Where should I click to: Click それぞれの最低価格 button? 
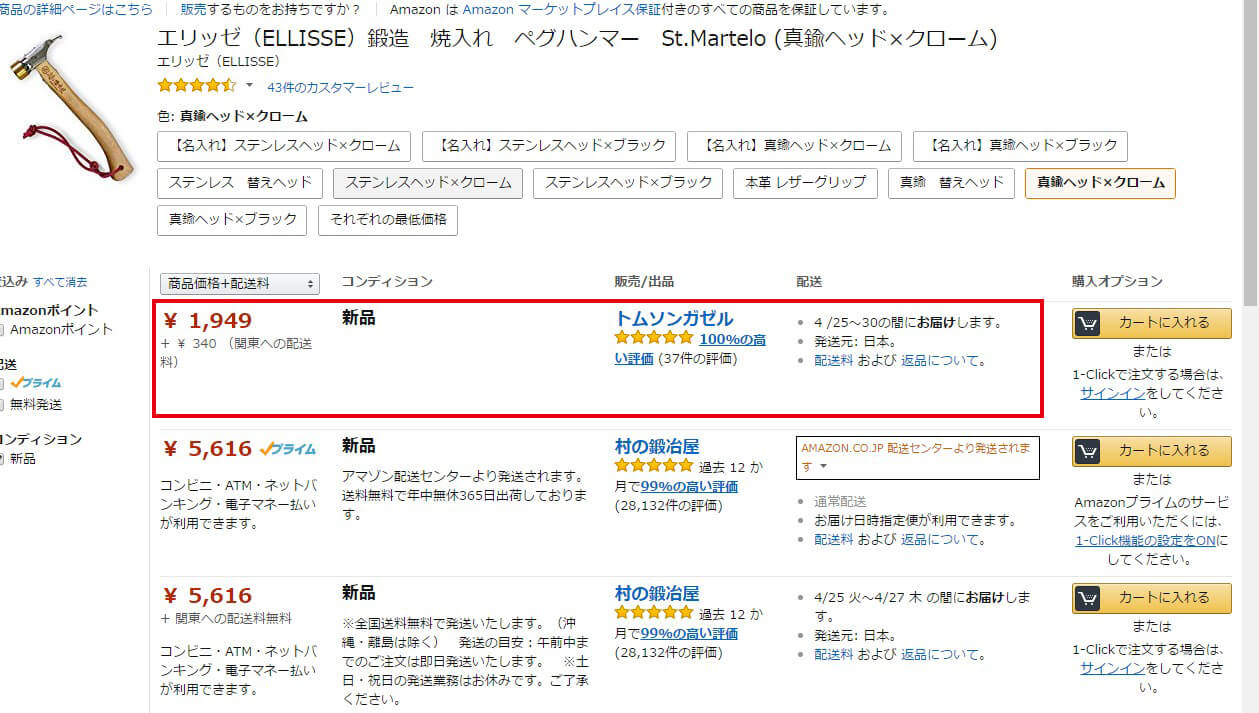point(388,220)
